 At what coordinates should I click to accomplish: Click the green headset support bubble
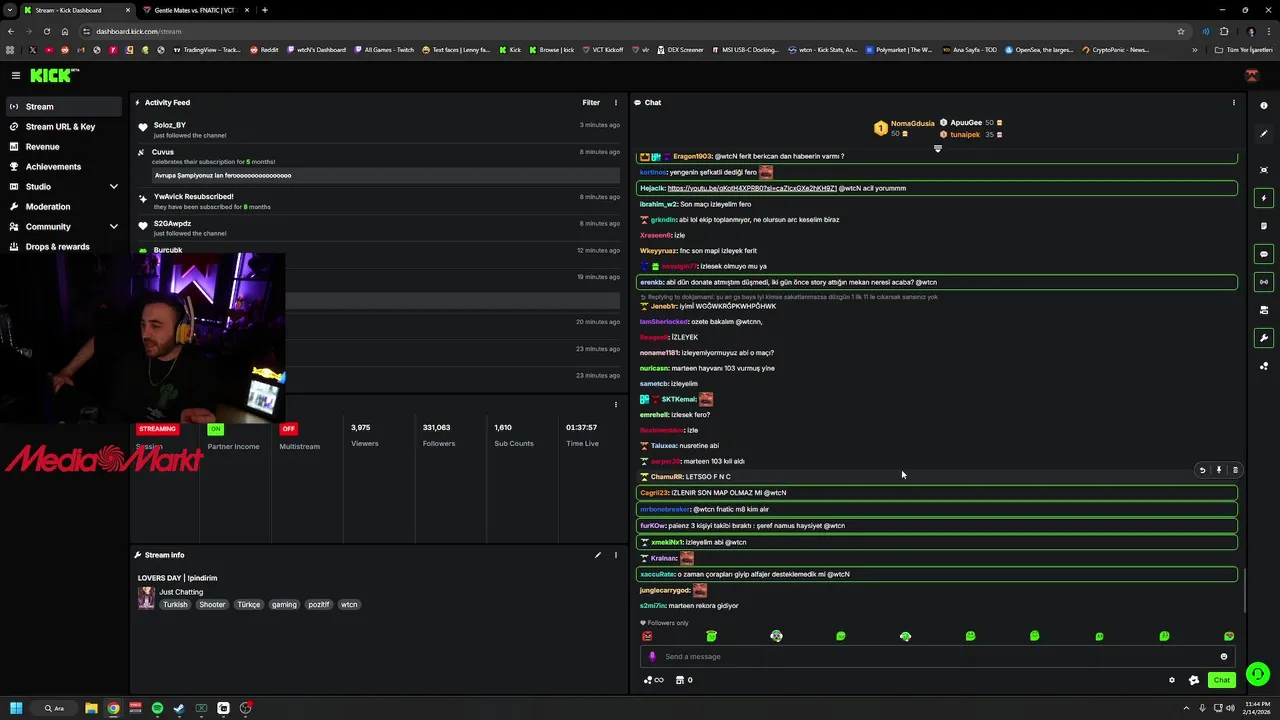(x=1258, y=674)
